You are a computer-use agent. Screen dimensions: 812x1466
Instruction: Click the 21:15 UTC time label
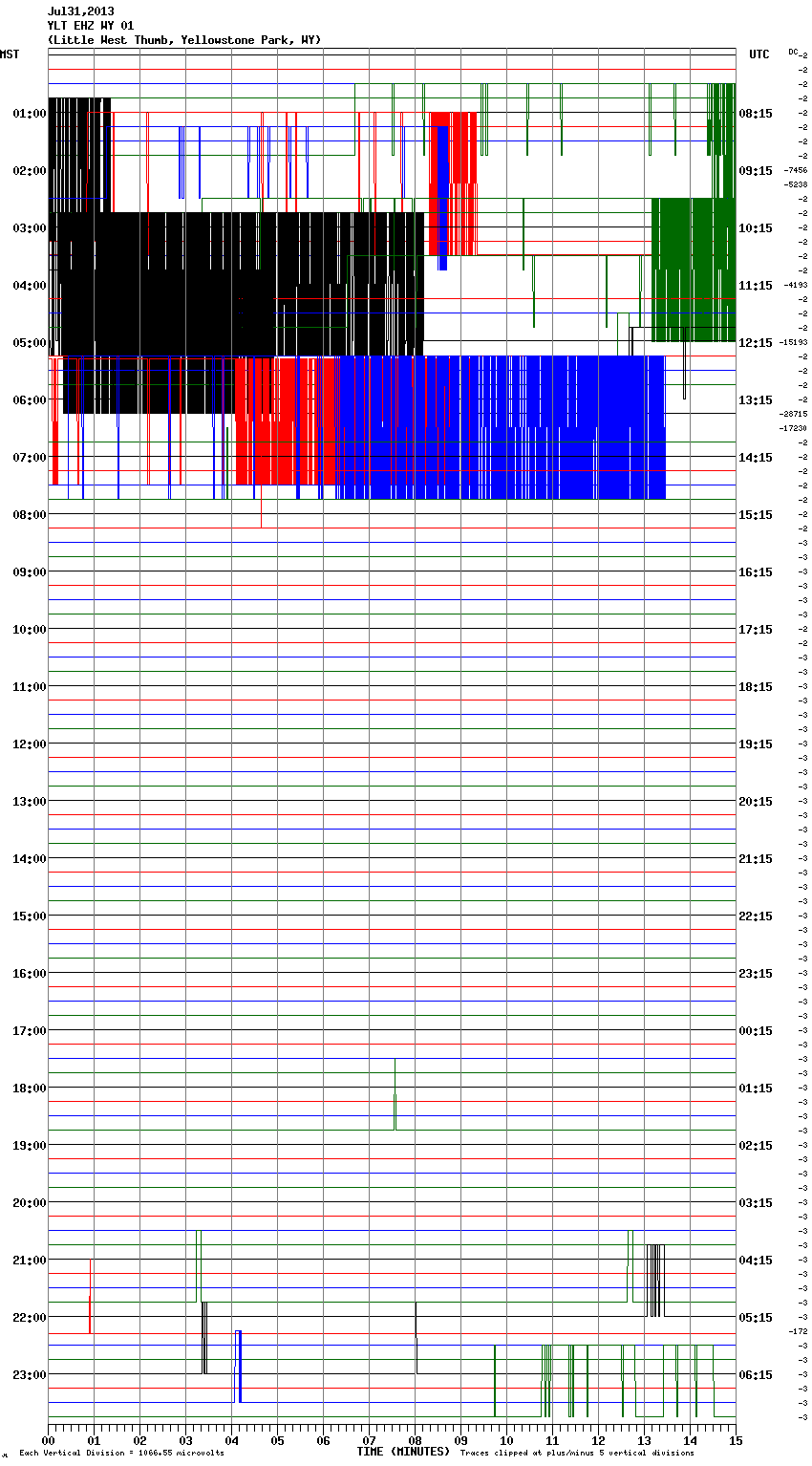tap(756, 859)
